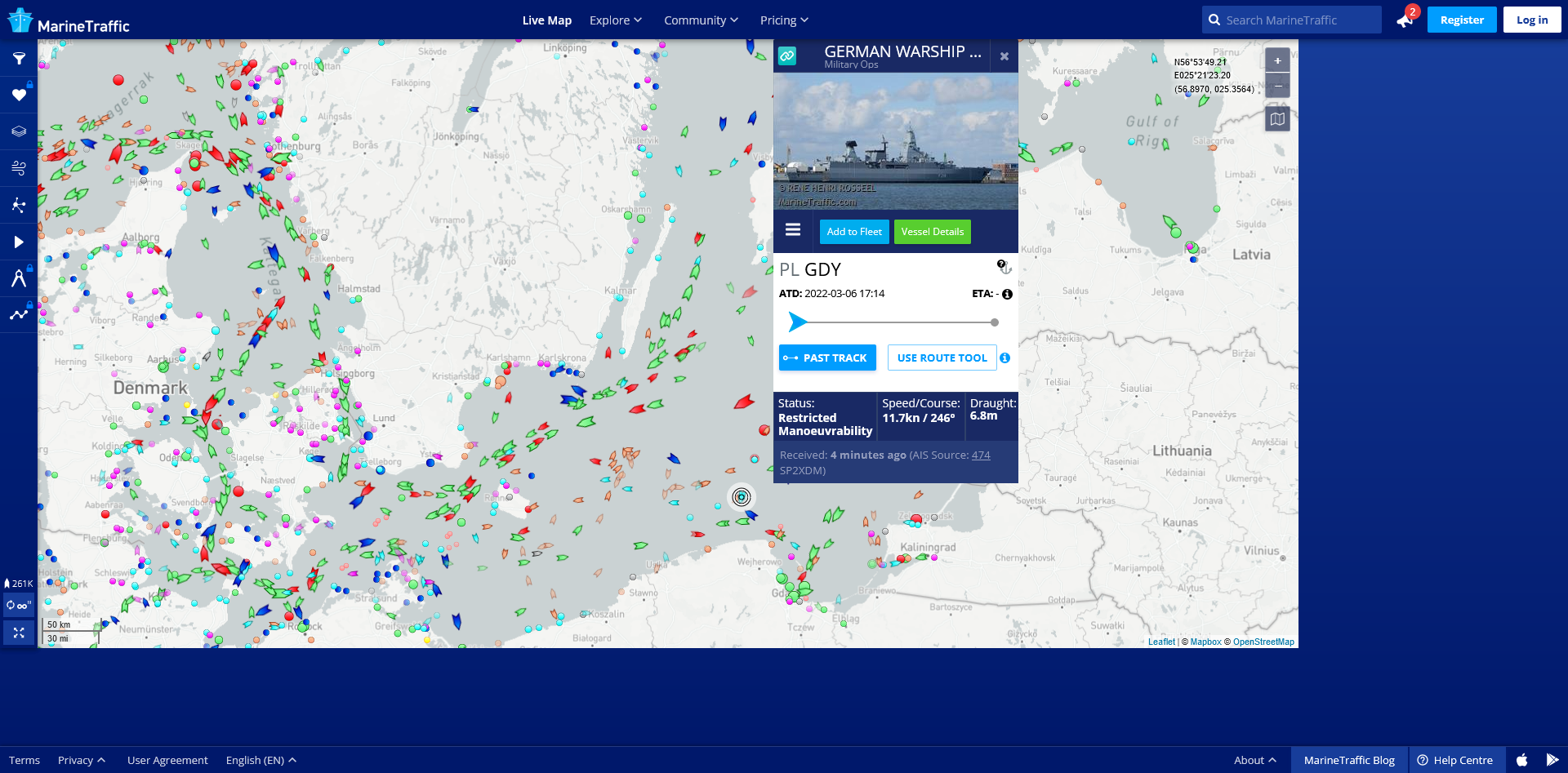Open the notifications megaphone icon

[x=1405, y=20]
